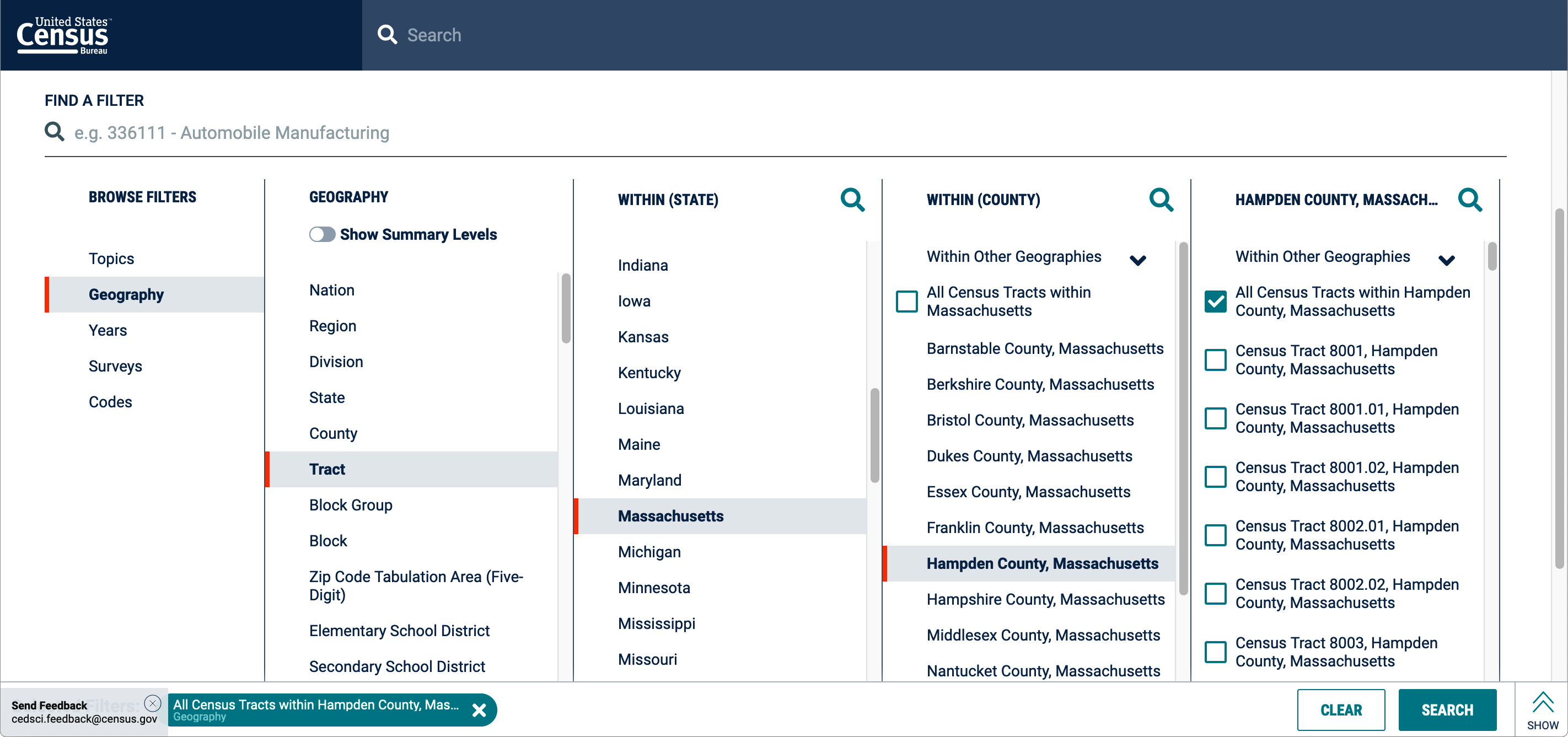Screen dimensions: 1568x737
Task: Expand Within Other Geographies in the Hampden column
Action: [1447, 259]
